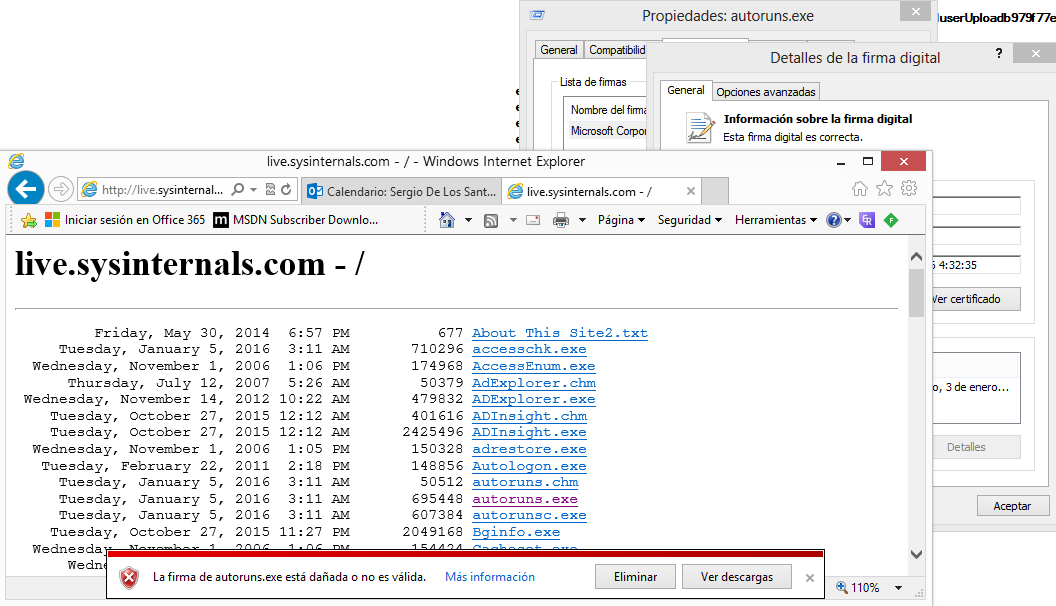The width and height of the screenshot is (1056, 606).
Task: Click the printer icon in command bar
Action: click(x=560, y=220)
